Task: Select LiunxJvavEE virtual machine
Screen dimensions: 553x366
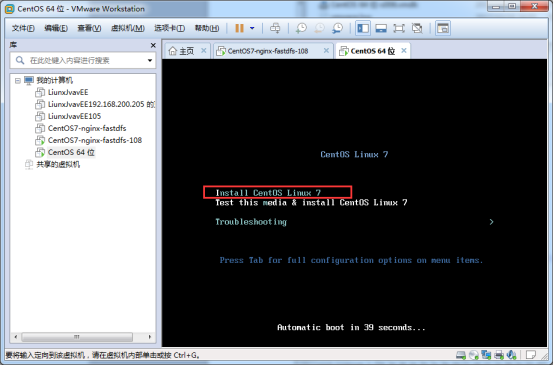Action: pos(68,92)
